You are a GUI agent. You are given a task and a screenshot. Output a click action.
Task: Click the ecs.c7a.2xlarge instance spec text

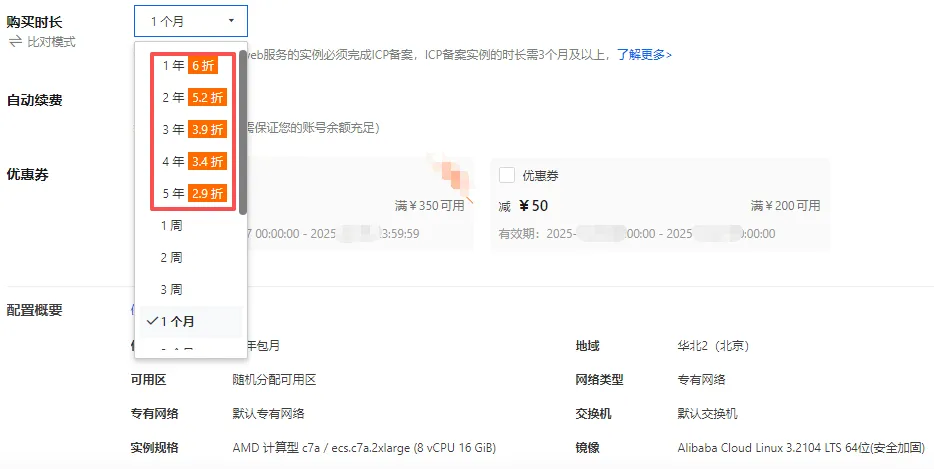tap(364, 448)
